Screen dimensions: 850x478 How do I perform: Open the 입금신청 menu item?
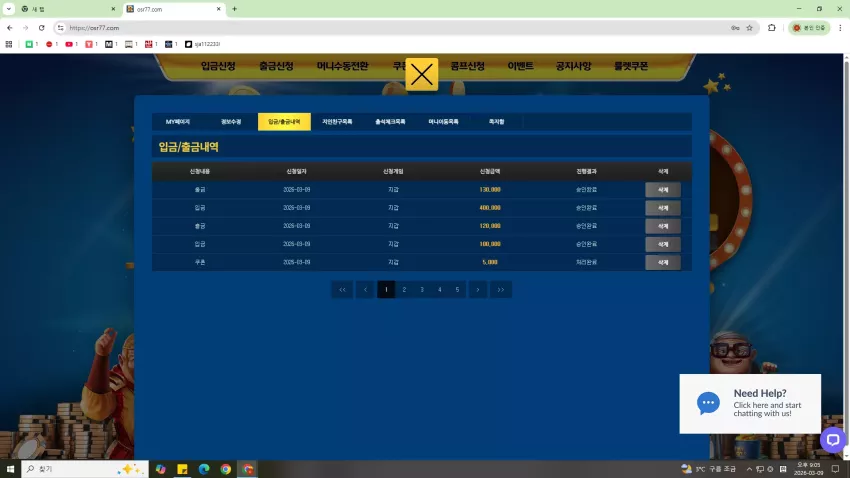click(x=218, y=66)
